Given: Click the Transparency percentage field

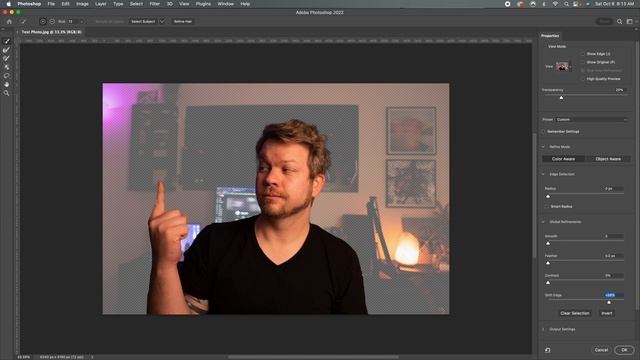Looking at the screenshot, I should click(620, 90).
